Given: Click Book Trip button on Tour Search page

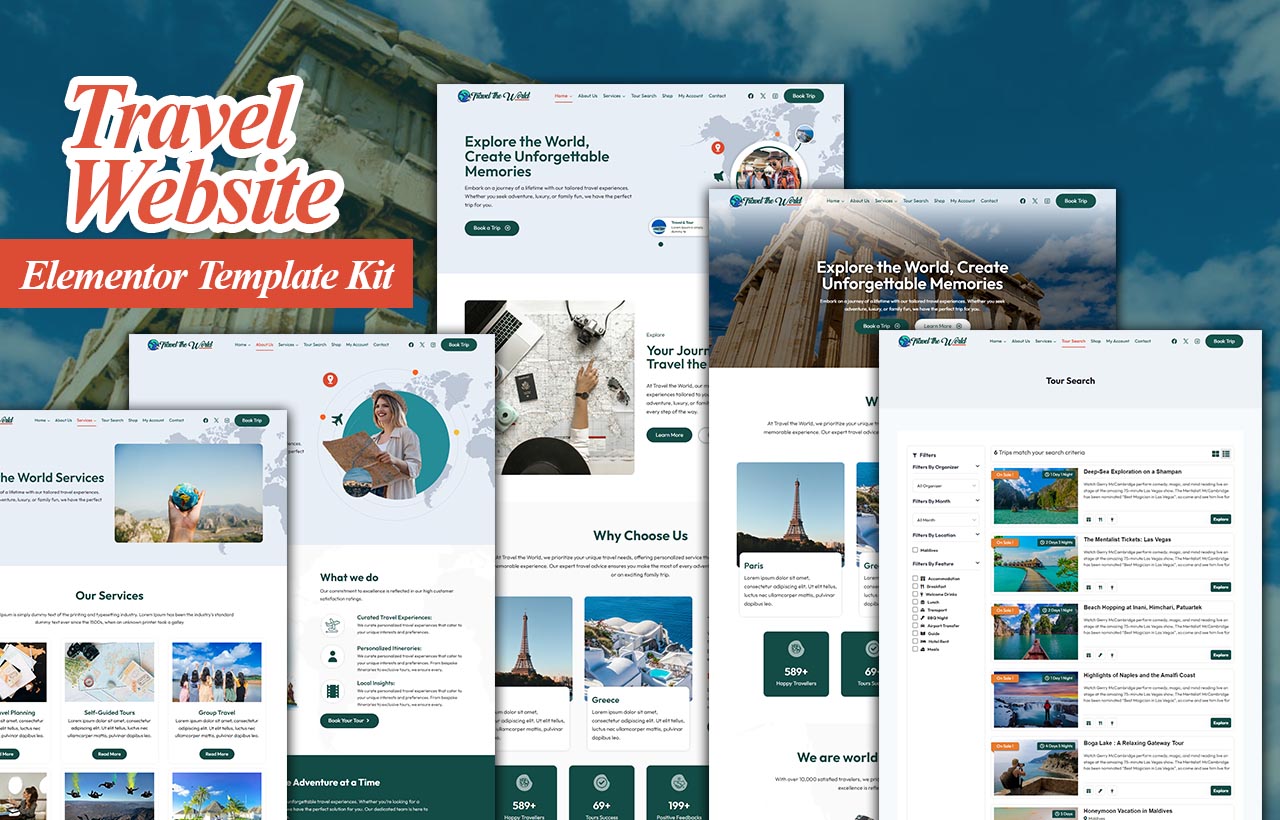Looking at the screenshot, I should point(1224,341).
